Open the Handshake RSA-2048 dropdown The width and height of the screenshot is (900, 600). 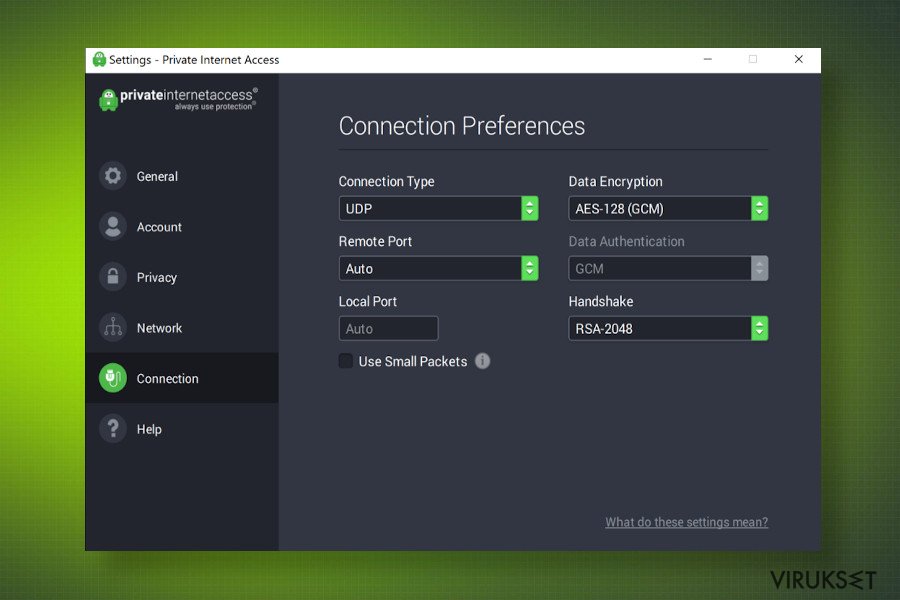668,328
